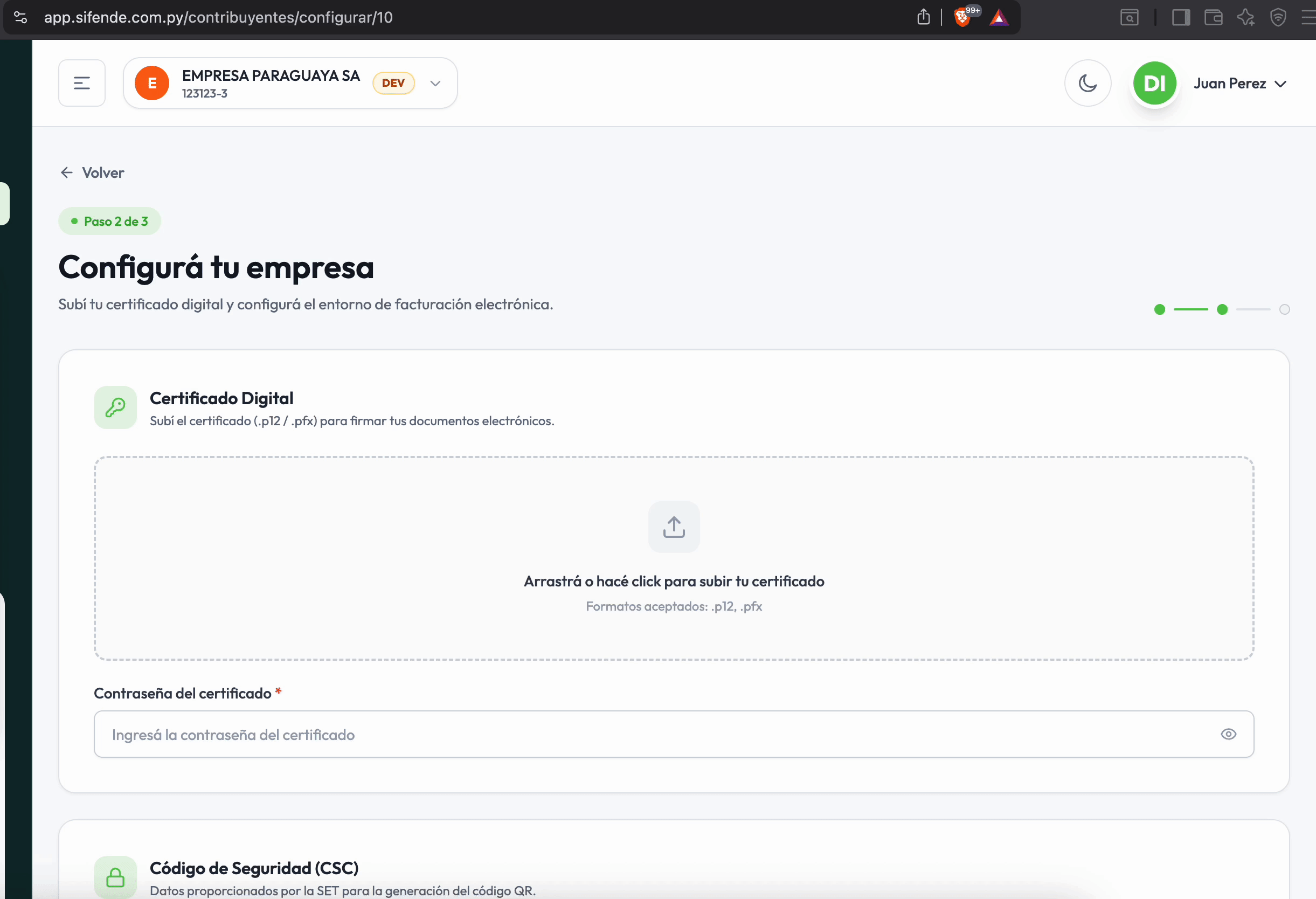Open the green DI user avatar
The image size is (1316, 899).
tap(1155, 84)
